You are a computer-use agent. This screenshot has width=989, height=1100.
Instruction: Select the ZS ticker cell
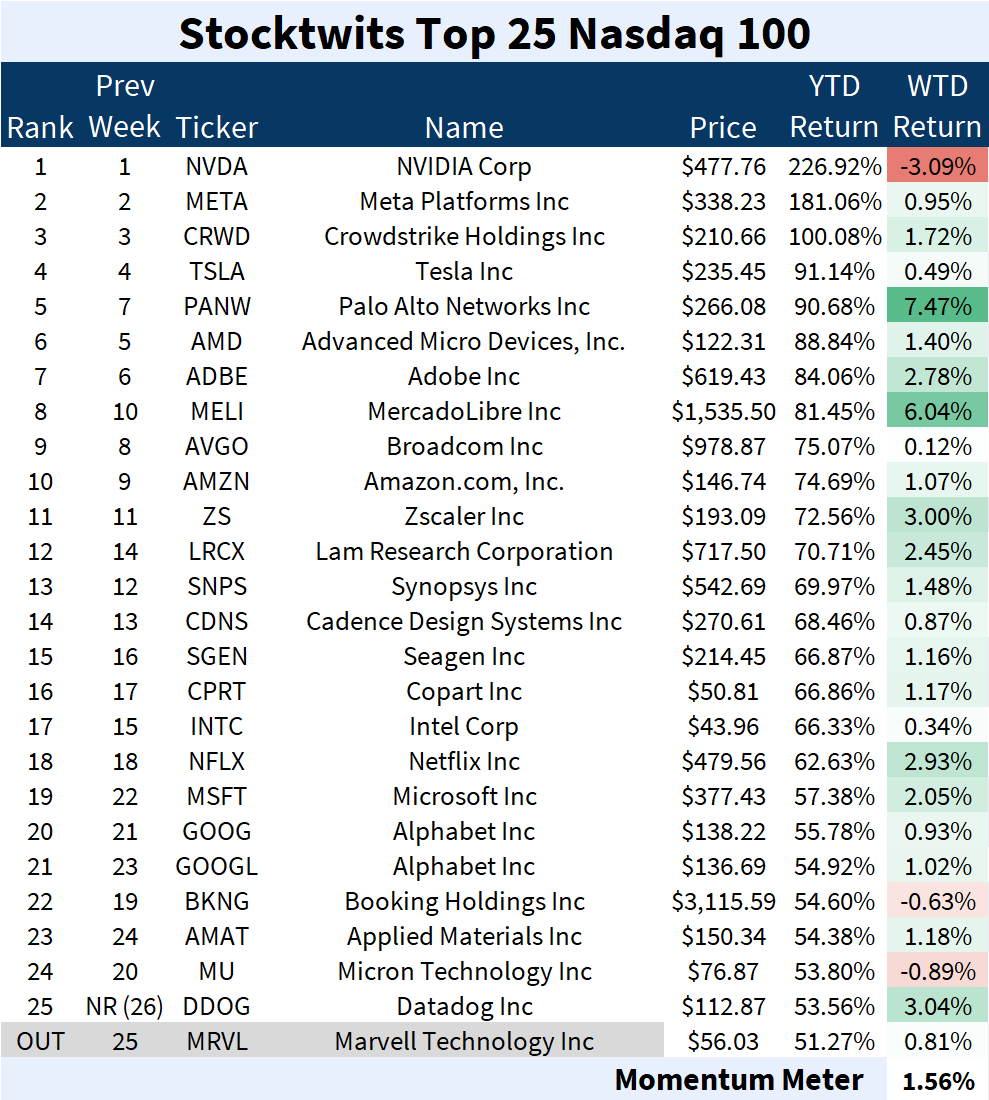coord(217,517)
